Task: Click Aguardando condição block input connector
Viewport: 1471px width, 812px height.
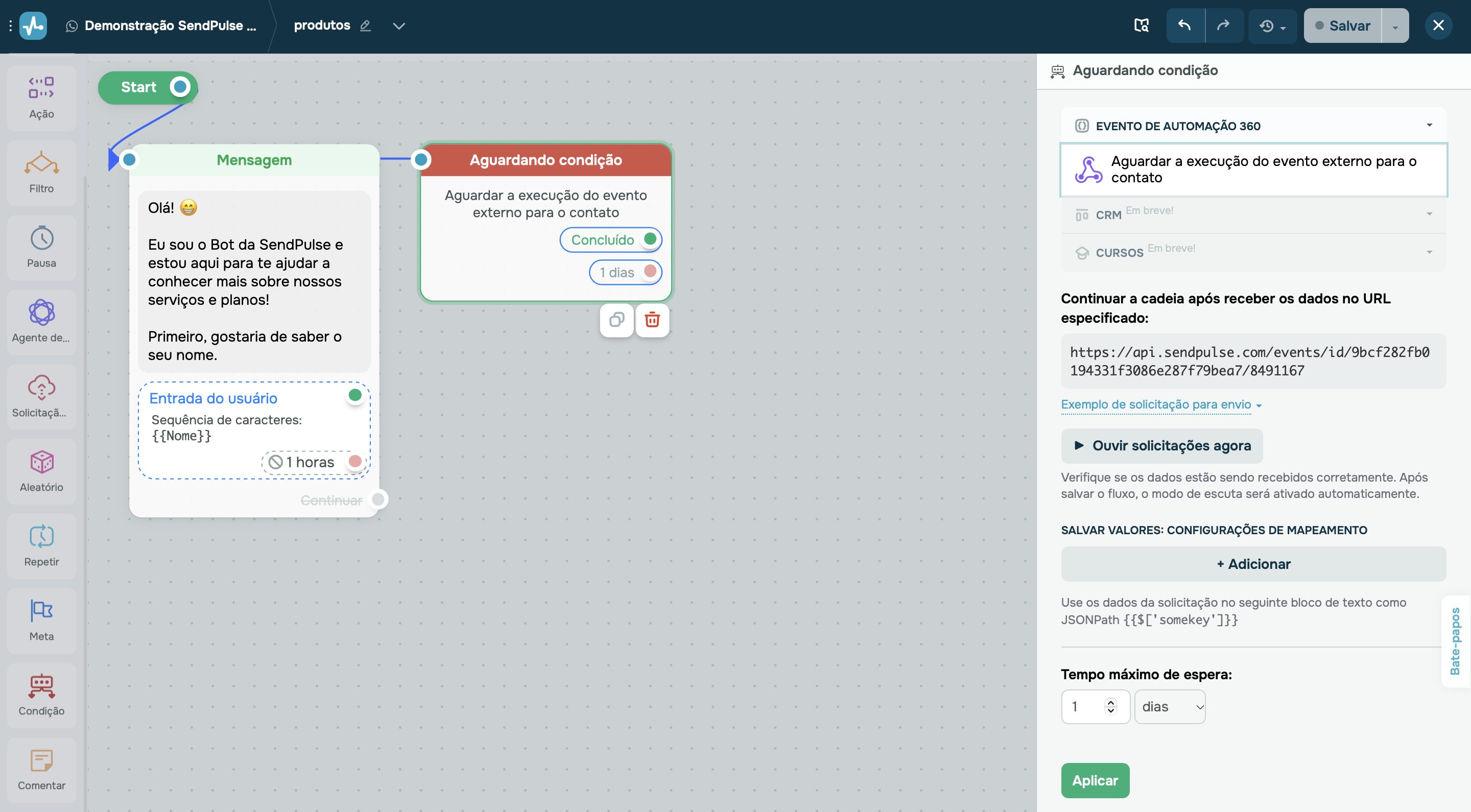Action: tap(421, 160)
